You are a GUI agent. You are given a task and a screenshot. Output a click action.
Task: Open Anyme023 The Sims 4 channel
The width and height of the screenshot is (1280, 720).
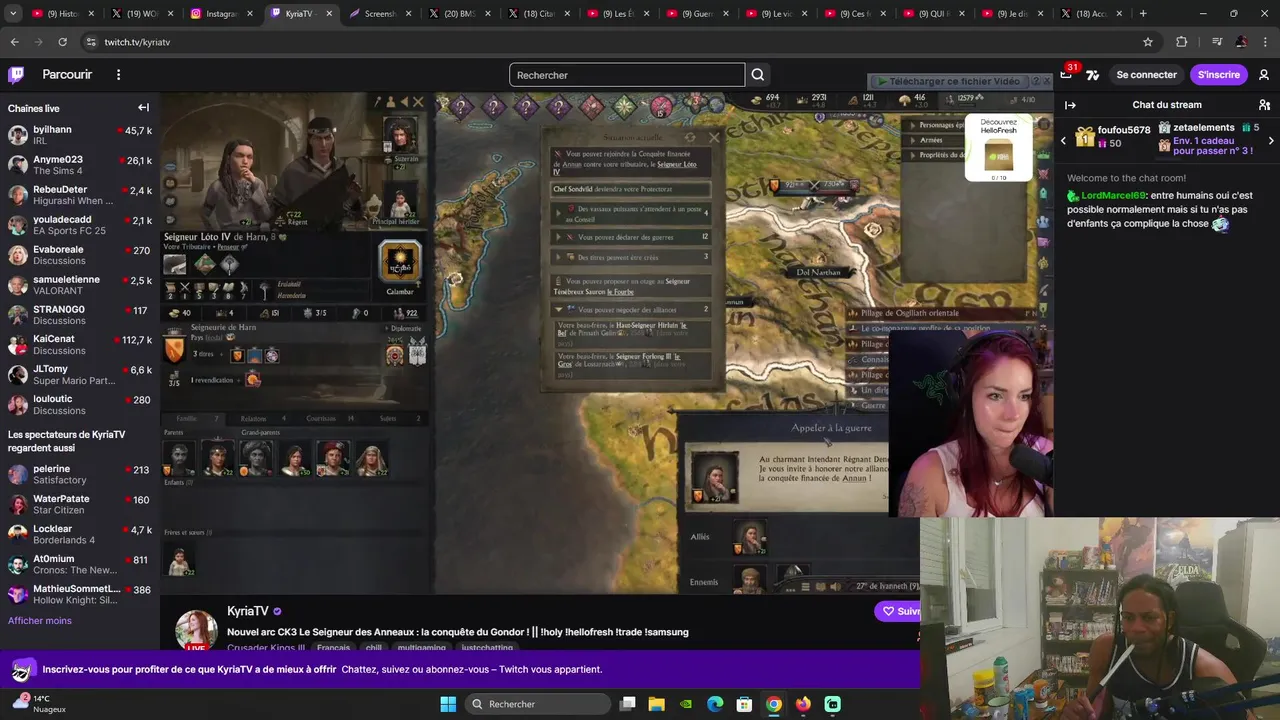(x=80, y=165)
